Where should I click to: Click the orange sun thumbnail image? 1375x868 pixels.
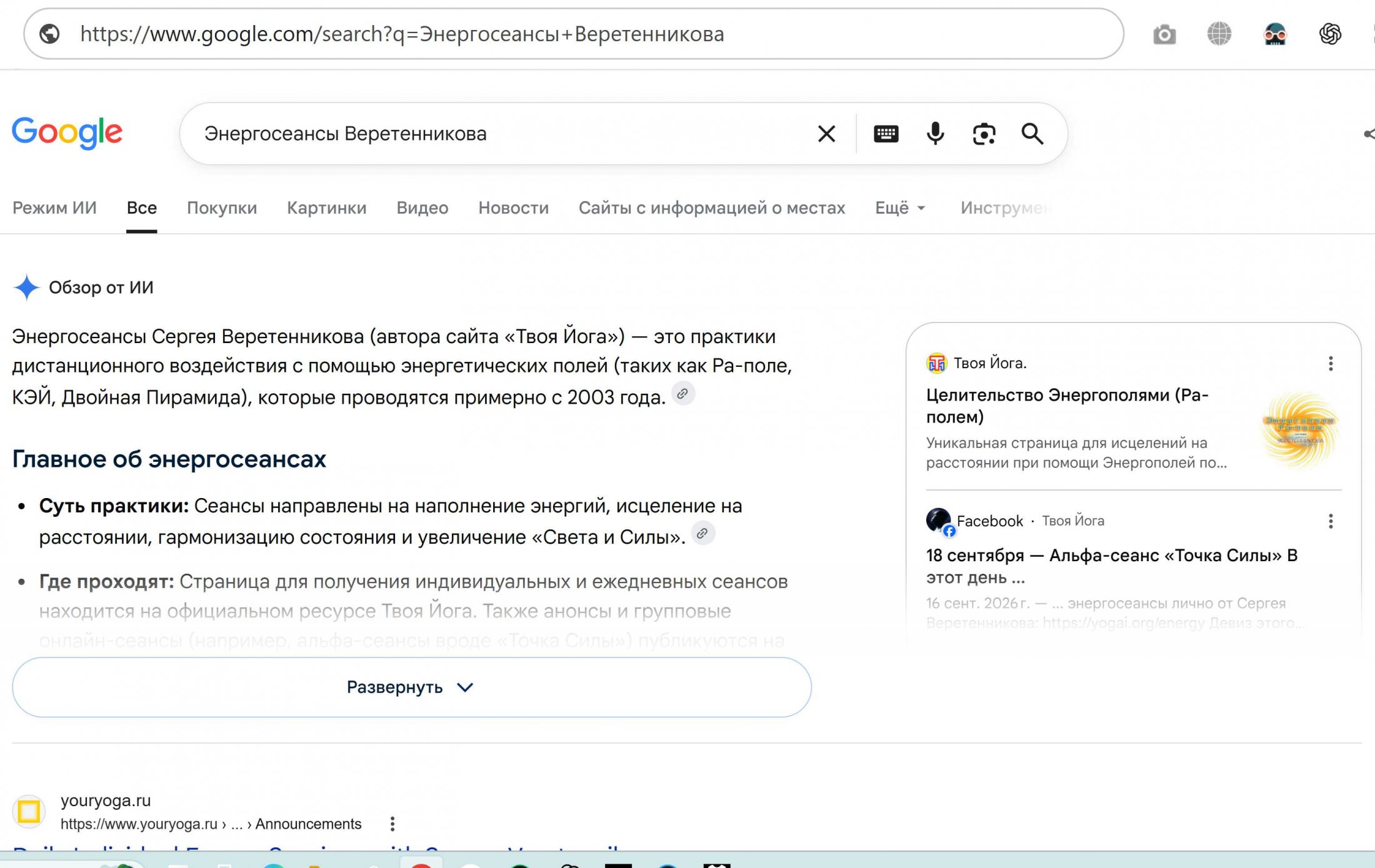1300,431
